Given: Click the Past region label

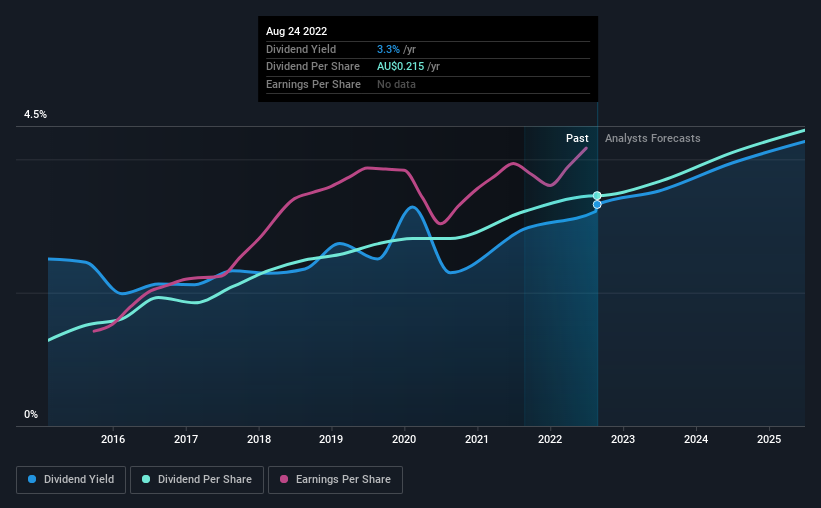Looking at the screenshot, I should (577, 138).
